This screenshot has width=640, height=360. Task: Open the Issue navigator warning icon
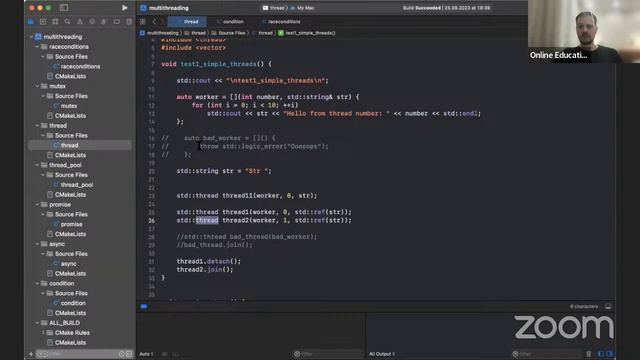80,22
